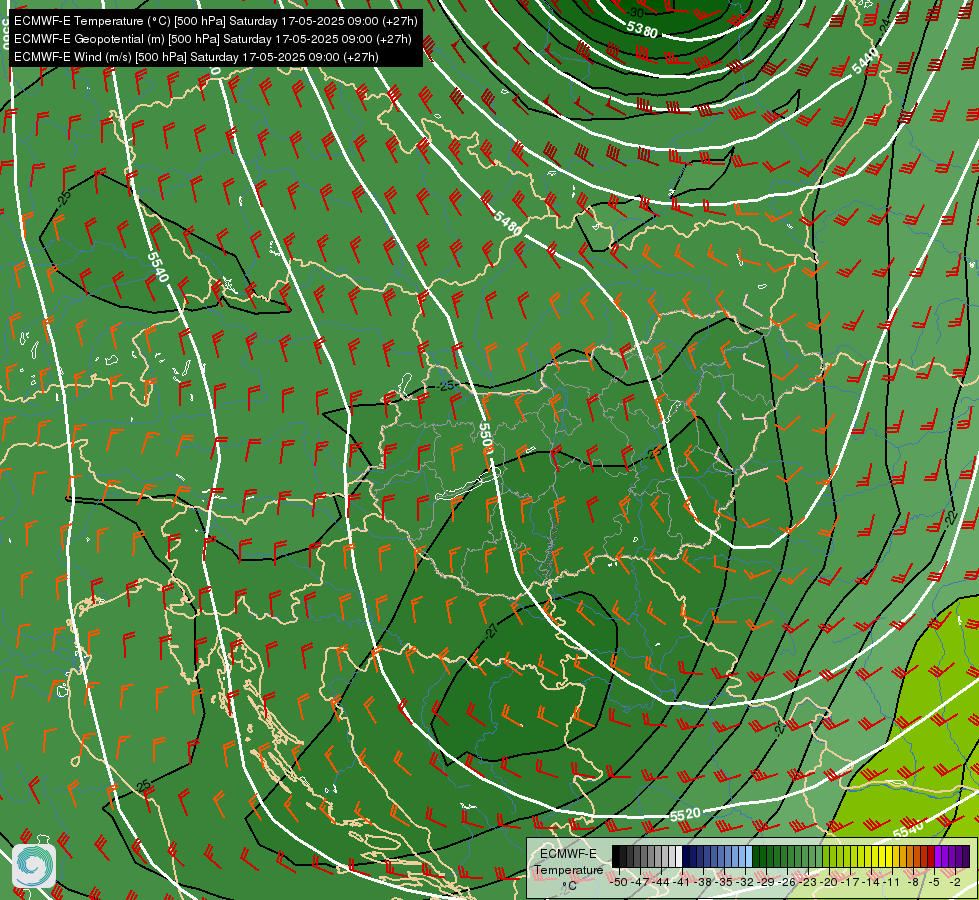The height and width of the screenshot is (900, 979).
Task: Click the 5520 geopotential contour label
Action: [x=685, y=814]
